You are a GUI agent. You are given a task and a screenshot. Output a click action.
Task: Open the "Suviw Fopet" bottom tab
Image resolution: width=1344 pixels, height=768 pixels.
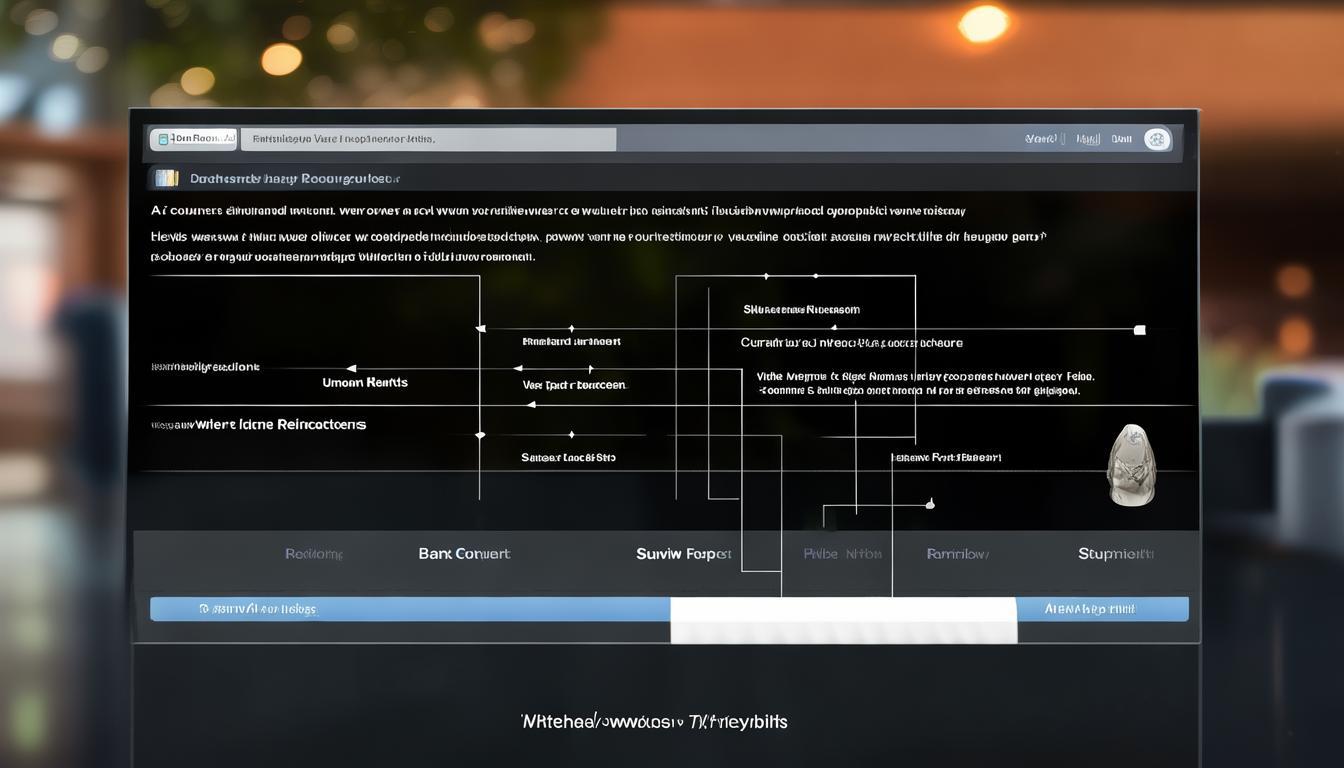(684, 553)
